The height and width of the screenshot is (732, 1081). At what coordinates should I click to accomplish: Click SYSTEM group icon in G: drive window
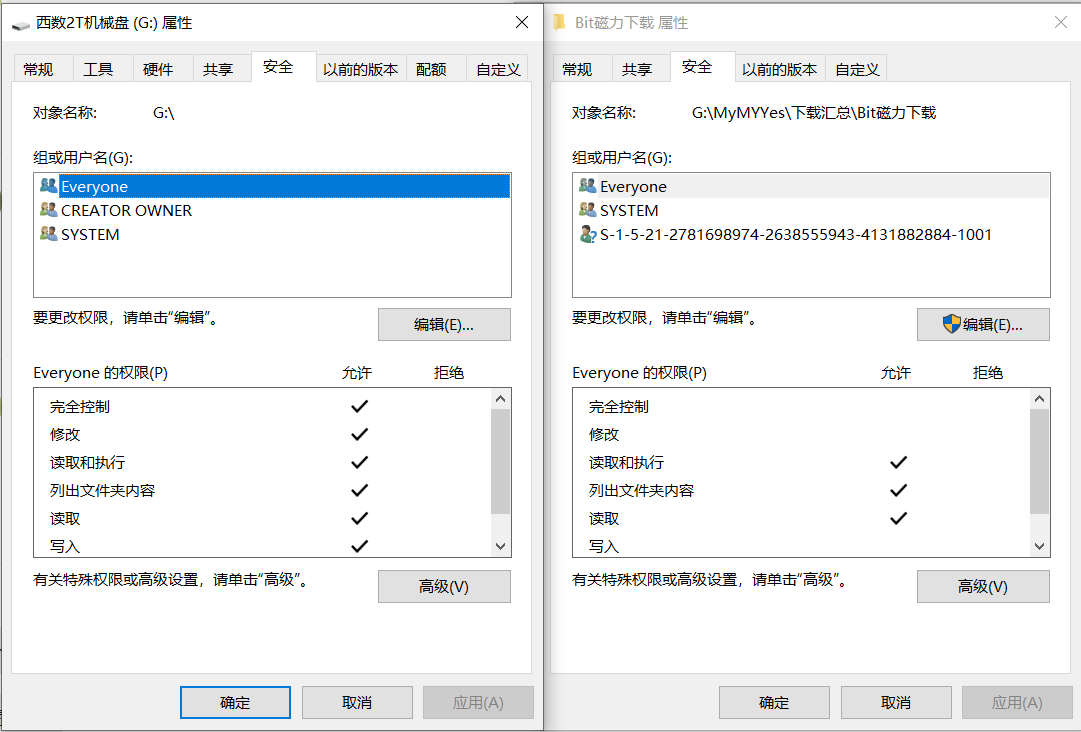click(x=48, y=234)
